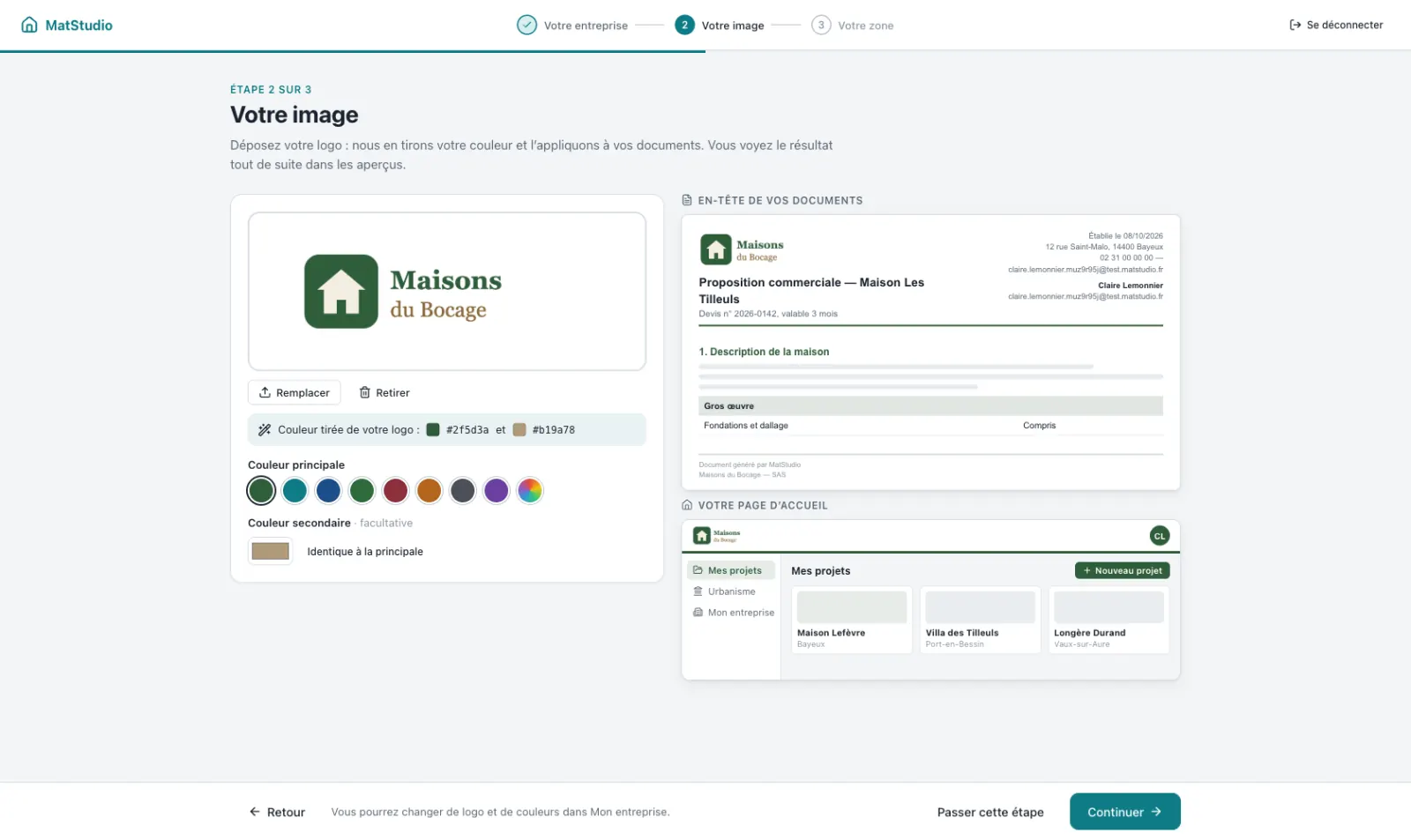This screenshot has width=1411, height=840.
Task: Open the Longère Durand project card
Action: (1109, 621)
